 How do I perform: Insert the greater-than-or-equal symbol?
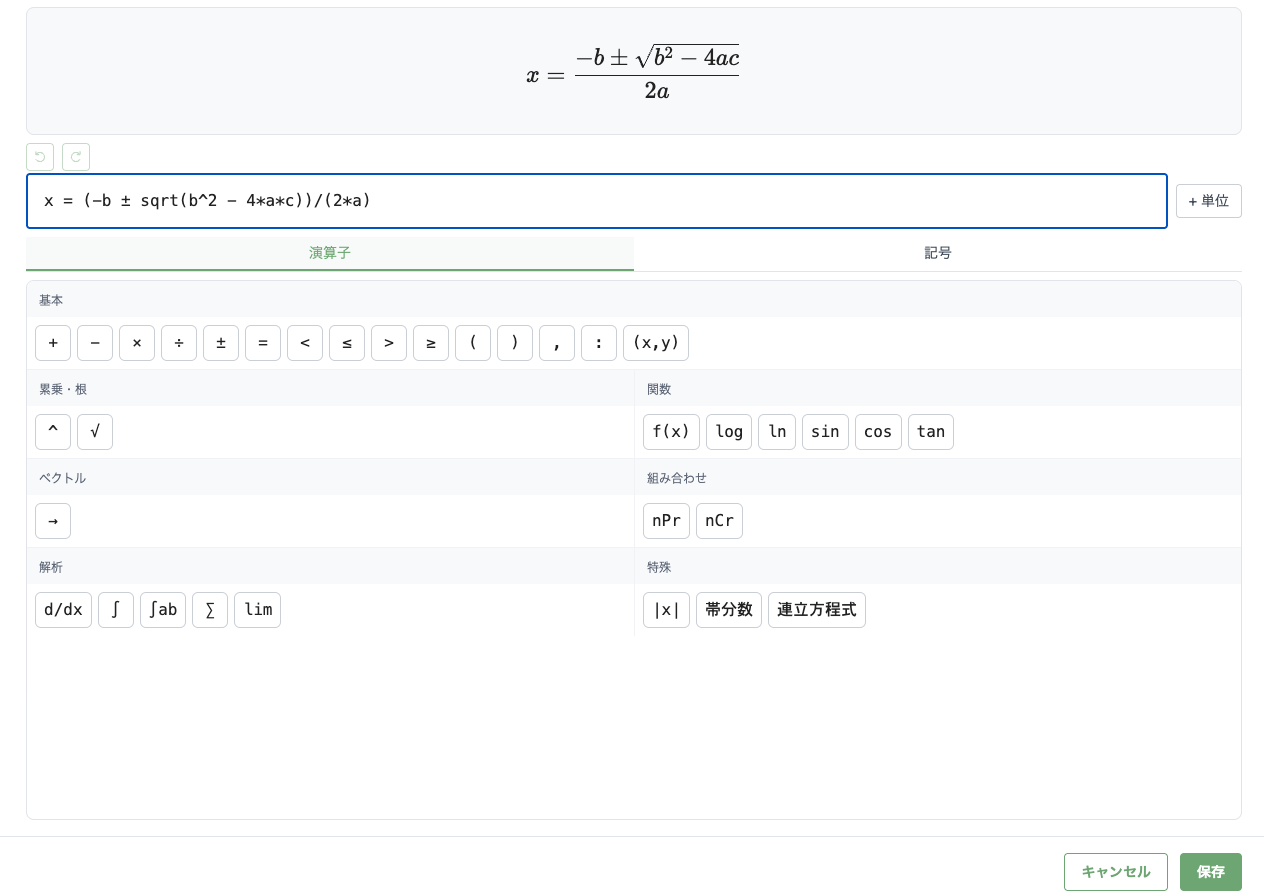[431, 343]
